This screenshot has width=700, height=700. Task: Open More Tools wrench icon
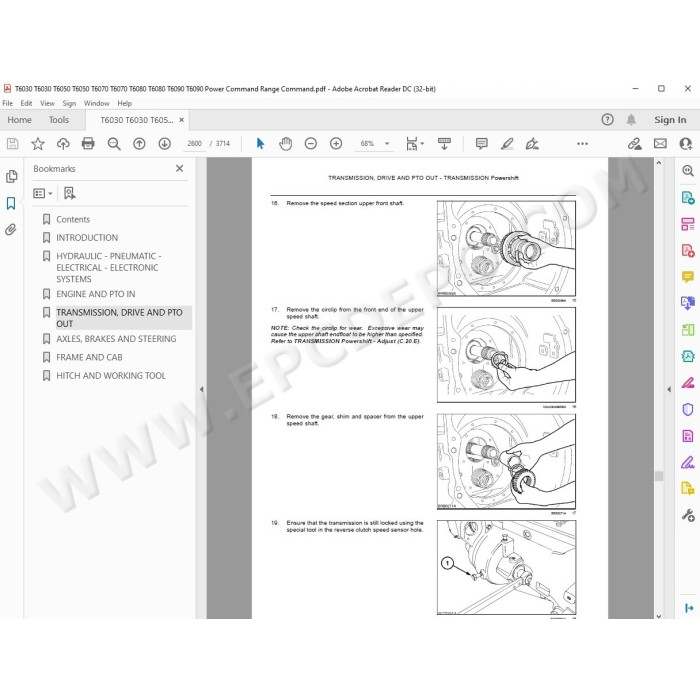[x=688, y=515]
